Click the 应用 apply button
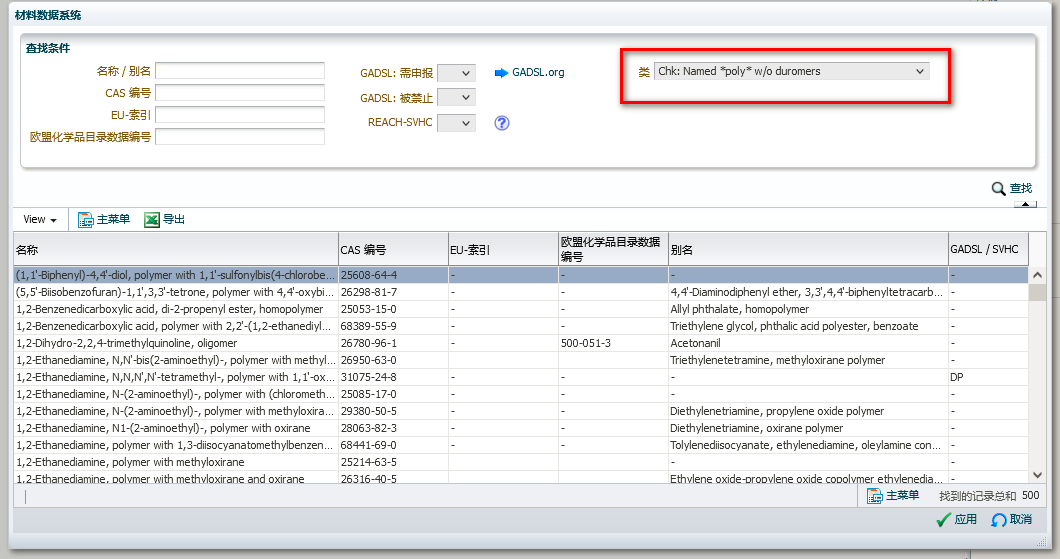The image size is (1060, 559). (x=965, y=519)
